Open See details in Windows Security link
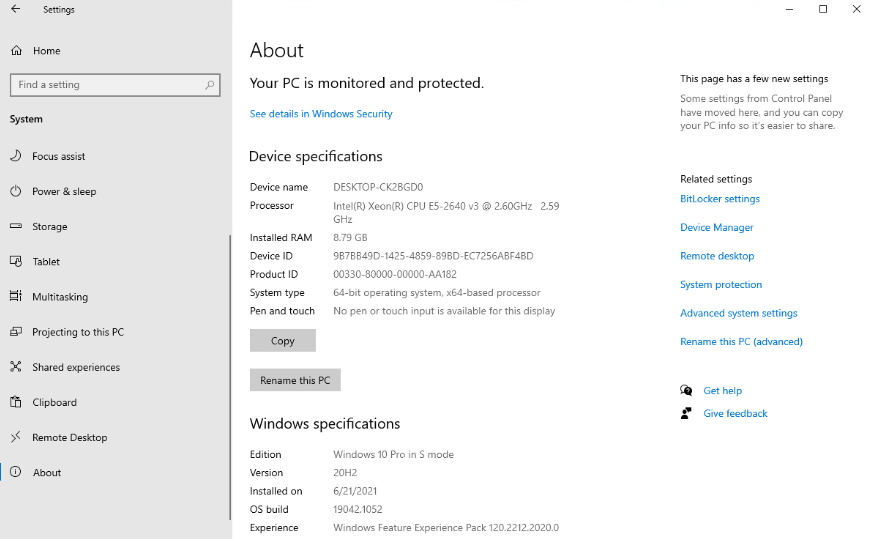This screenshot has height=539, width=870. (321, 114)
